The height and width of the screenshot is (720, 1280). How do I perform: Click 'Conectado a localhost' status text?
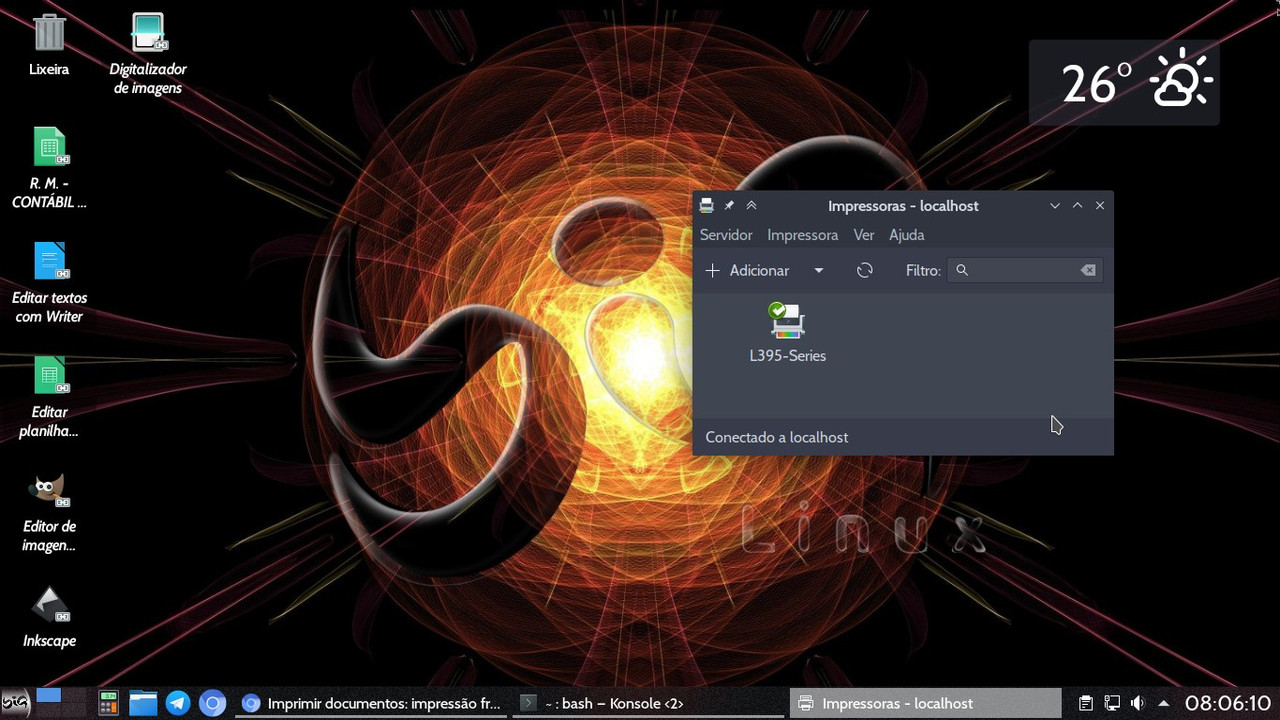click(776, 437)
